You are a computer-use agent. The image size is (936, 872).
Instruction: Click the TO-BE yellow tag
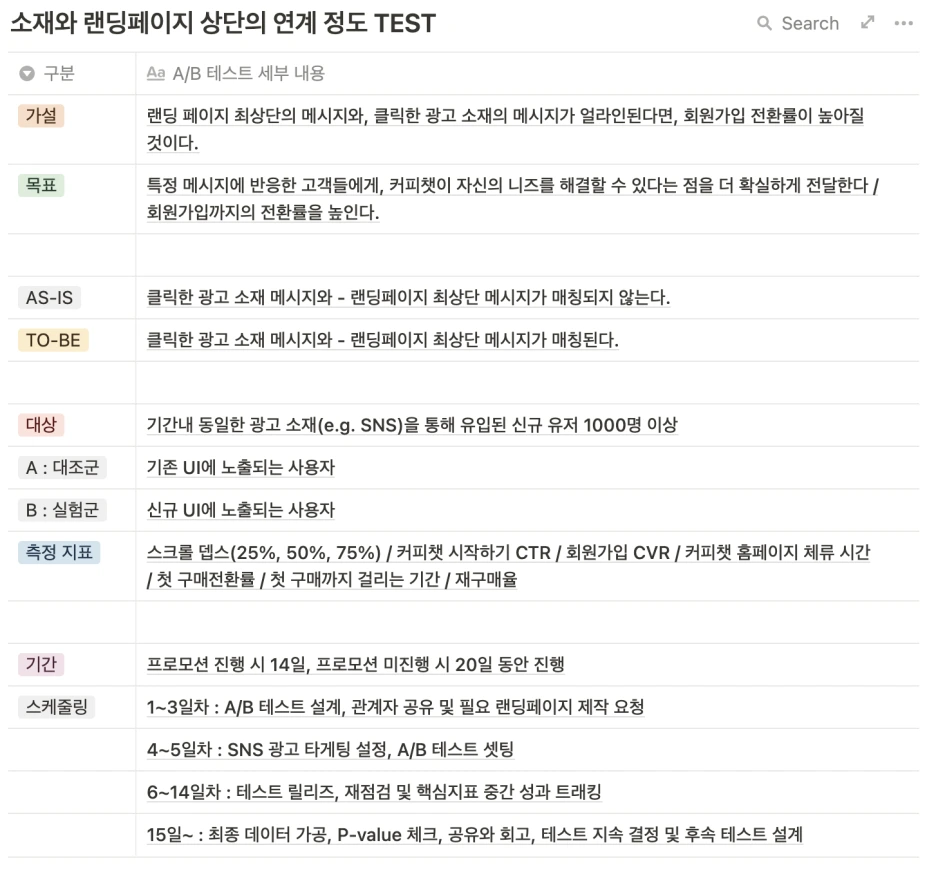(53, 340)
